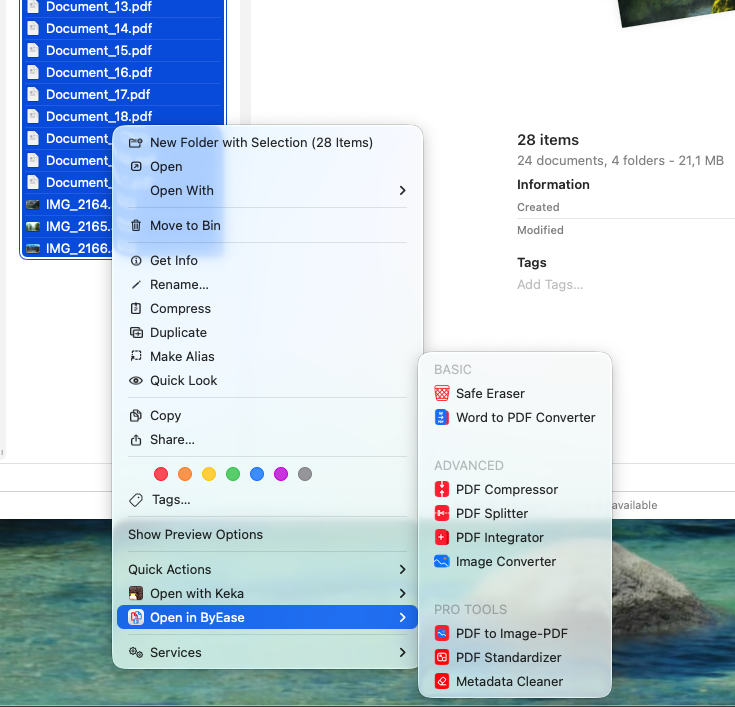Choose Image Converter from the submenu
735x707 pixels.
click(x=515, y=561)
